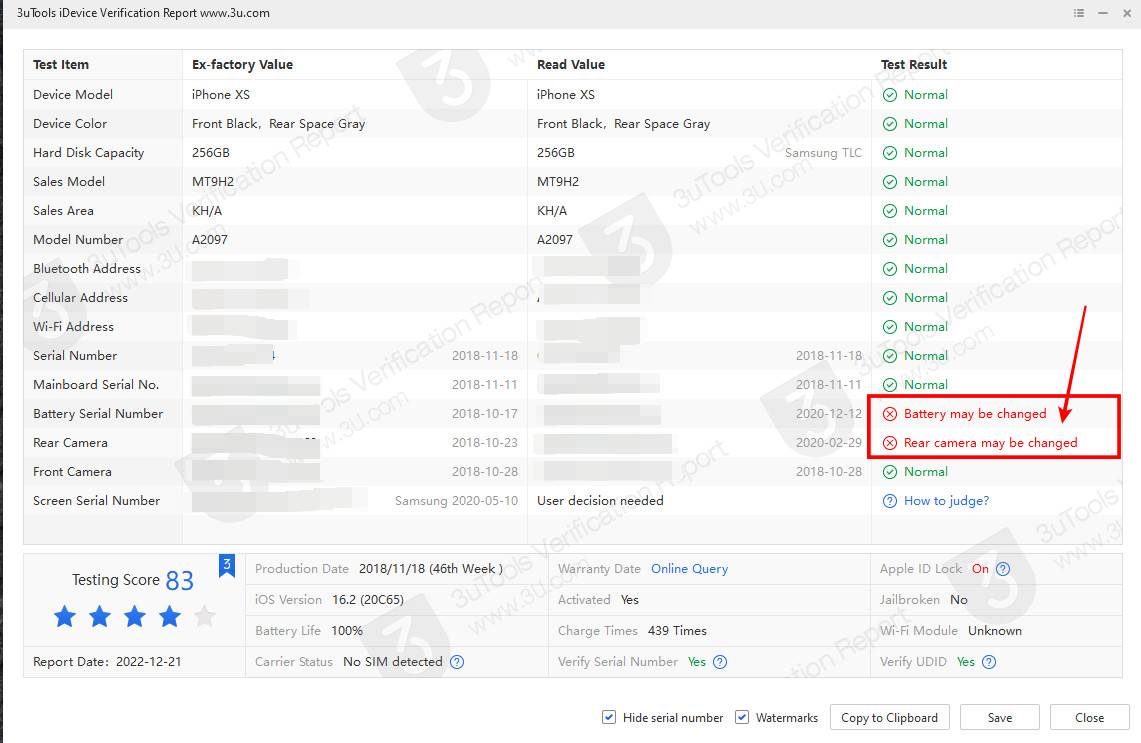
Task: Minimize the verification report window
Action: 1103,13
